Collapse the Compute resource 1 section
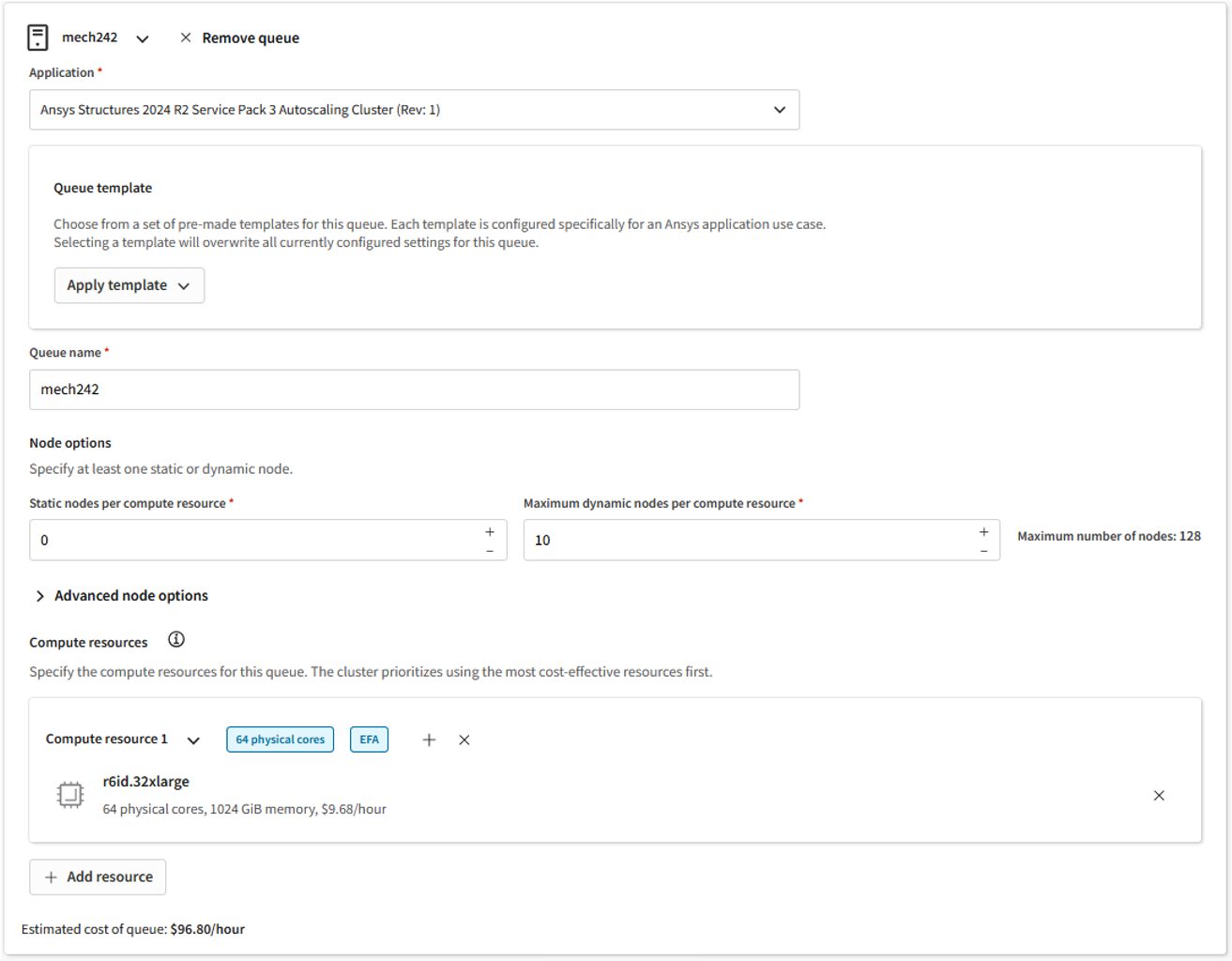Screen dimensions: 1232x961 click(x=193, y=740)
